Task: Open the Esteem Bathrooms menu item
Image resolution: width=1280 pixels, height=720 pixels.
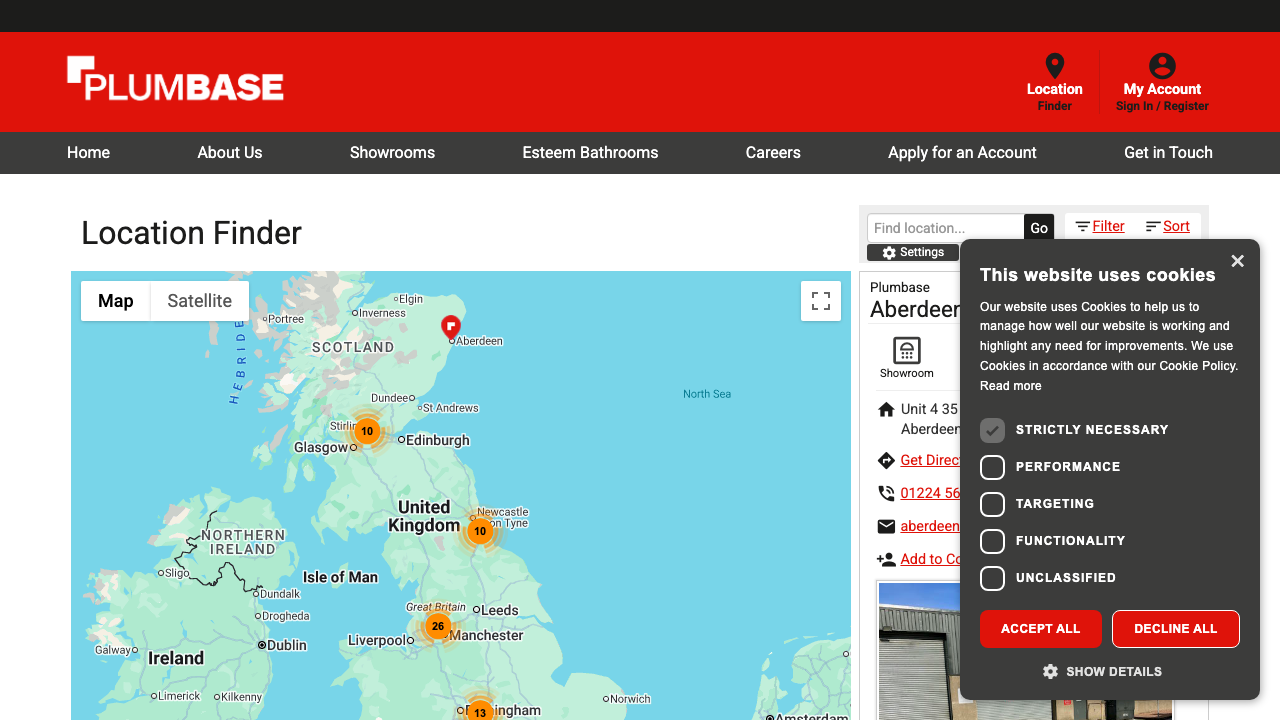Action: [x=590, y=153]
